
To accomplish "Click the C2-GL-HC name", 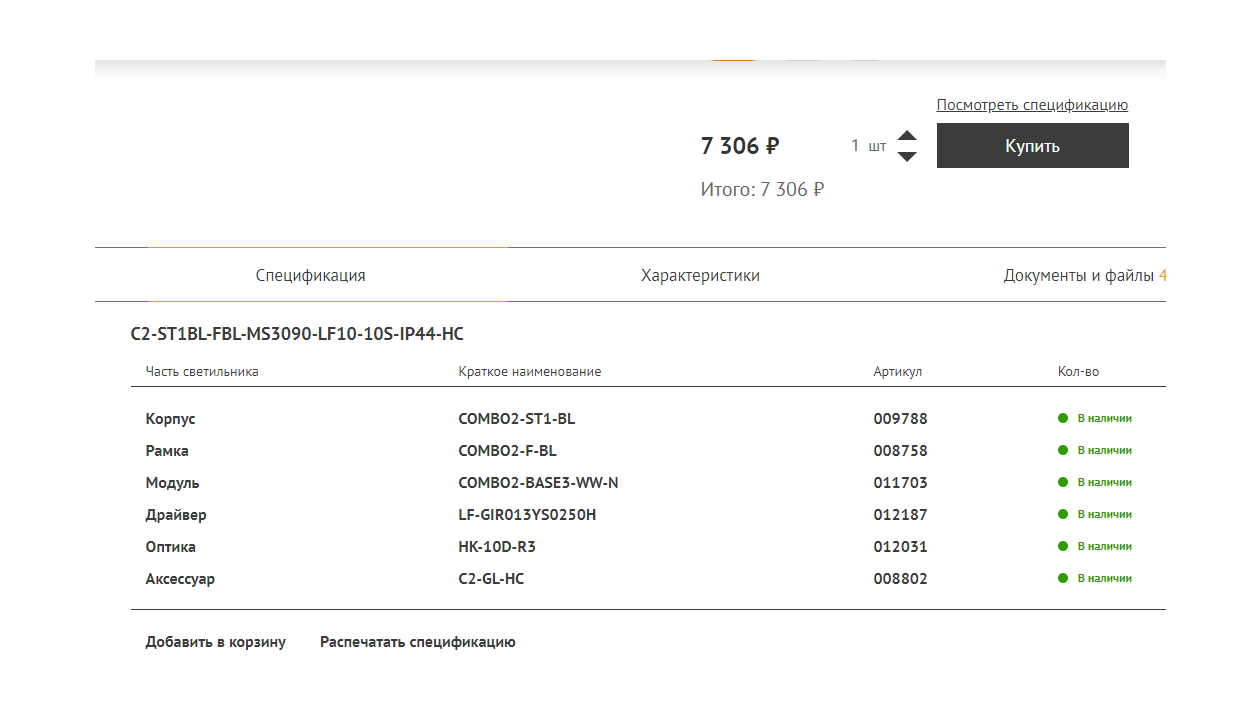I will click(491, 579).
